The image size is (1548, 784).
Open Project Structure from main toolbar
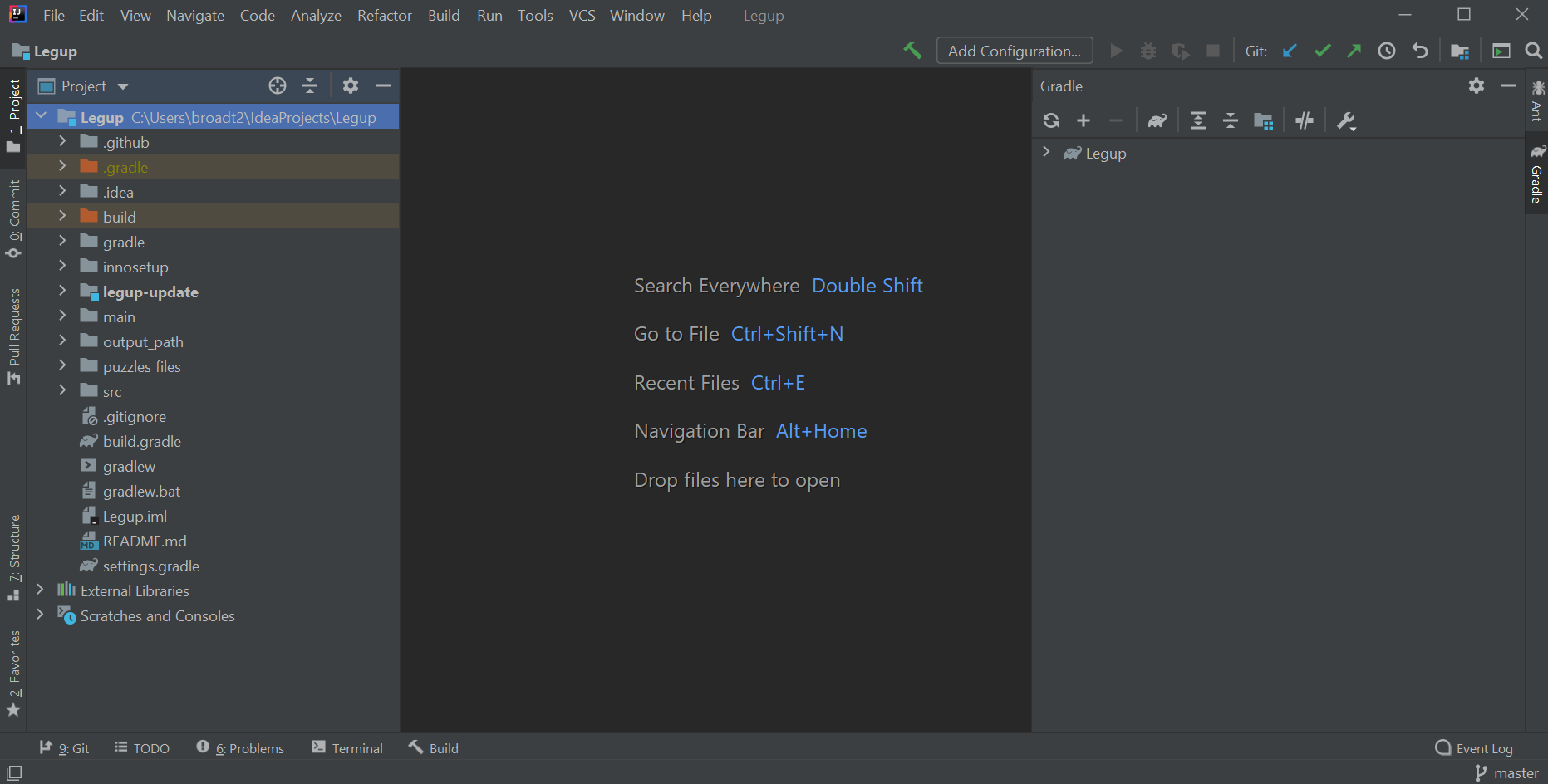[1460, 51]
